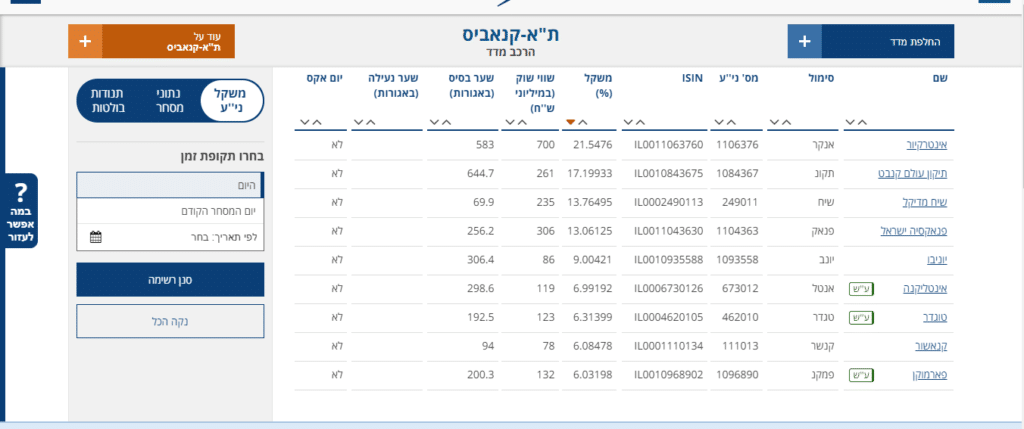
Task: Click the orange active descending sort on משקל
Action: click(x=571, y=122)
